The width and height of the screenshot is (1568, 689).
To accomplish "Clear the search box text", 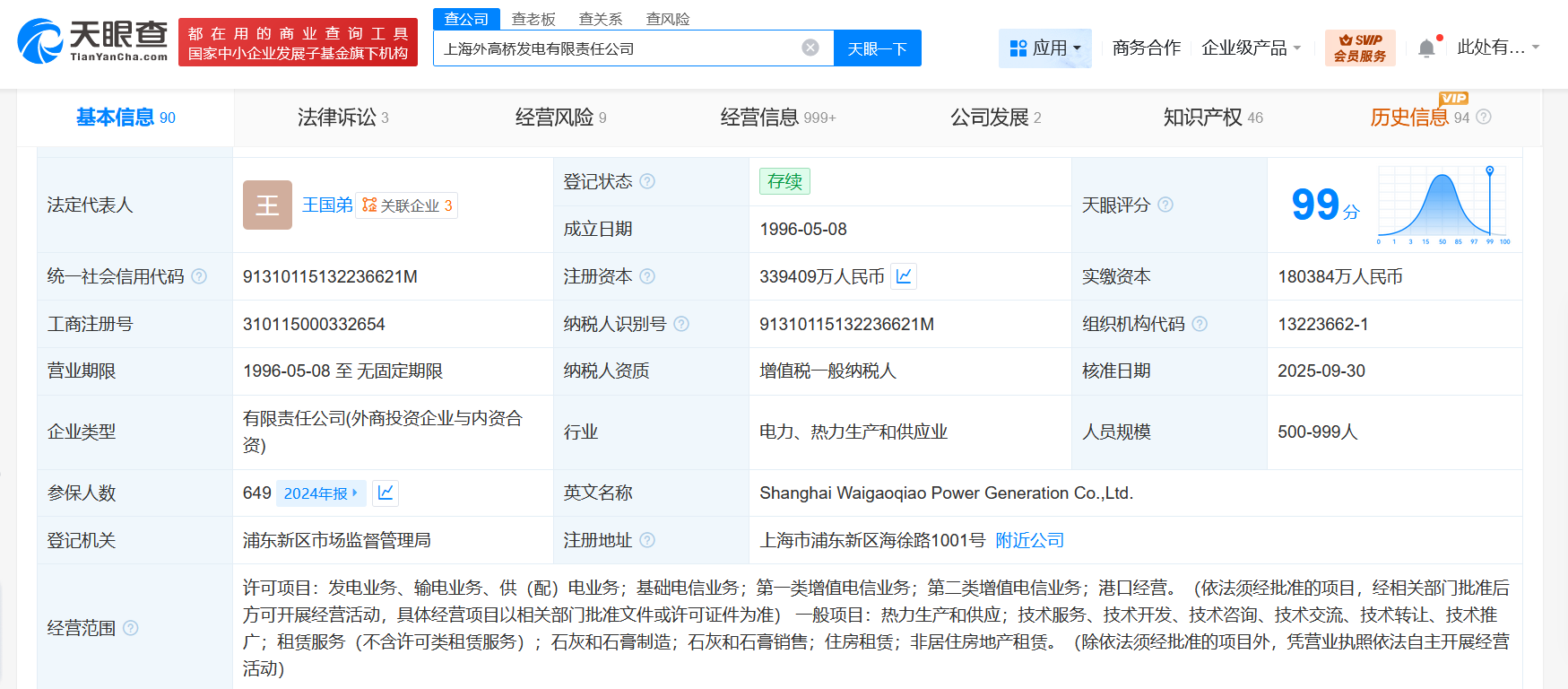I will 810,48.
